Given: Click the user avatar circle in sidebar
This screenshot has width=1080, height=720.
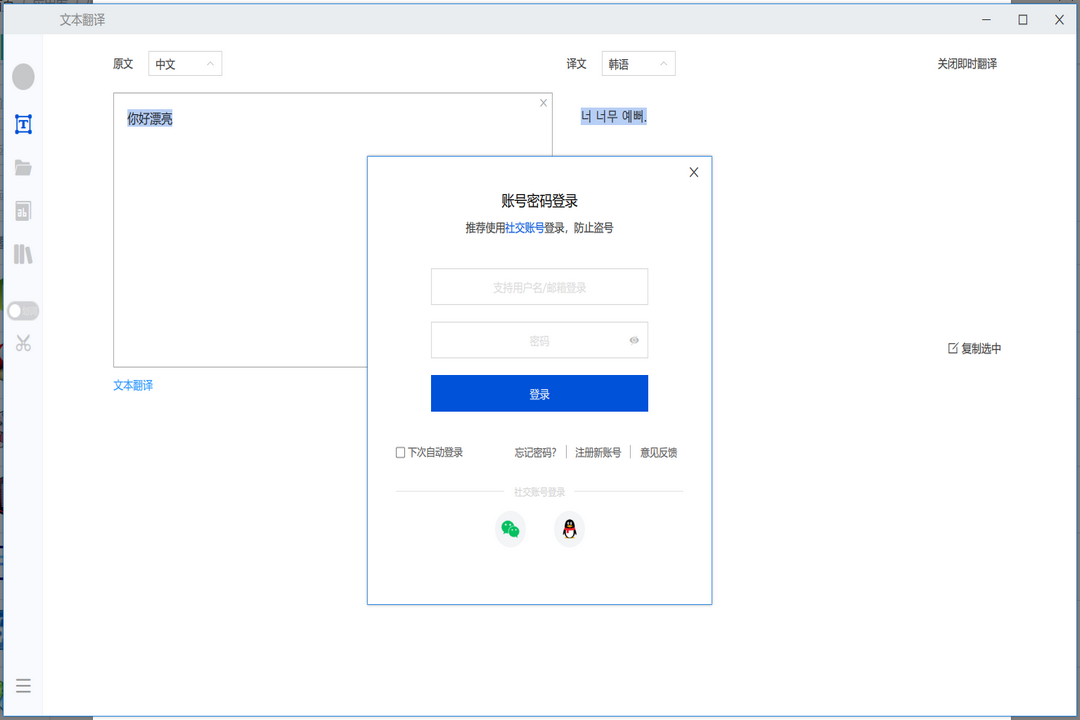Looking at the screenshot, I should (x=23, y=77).
